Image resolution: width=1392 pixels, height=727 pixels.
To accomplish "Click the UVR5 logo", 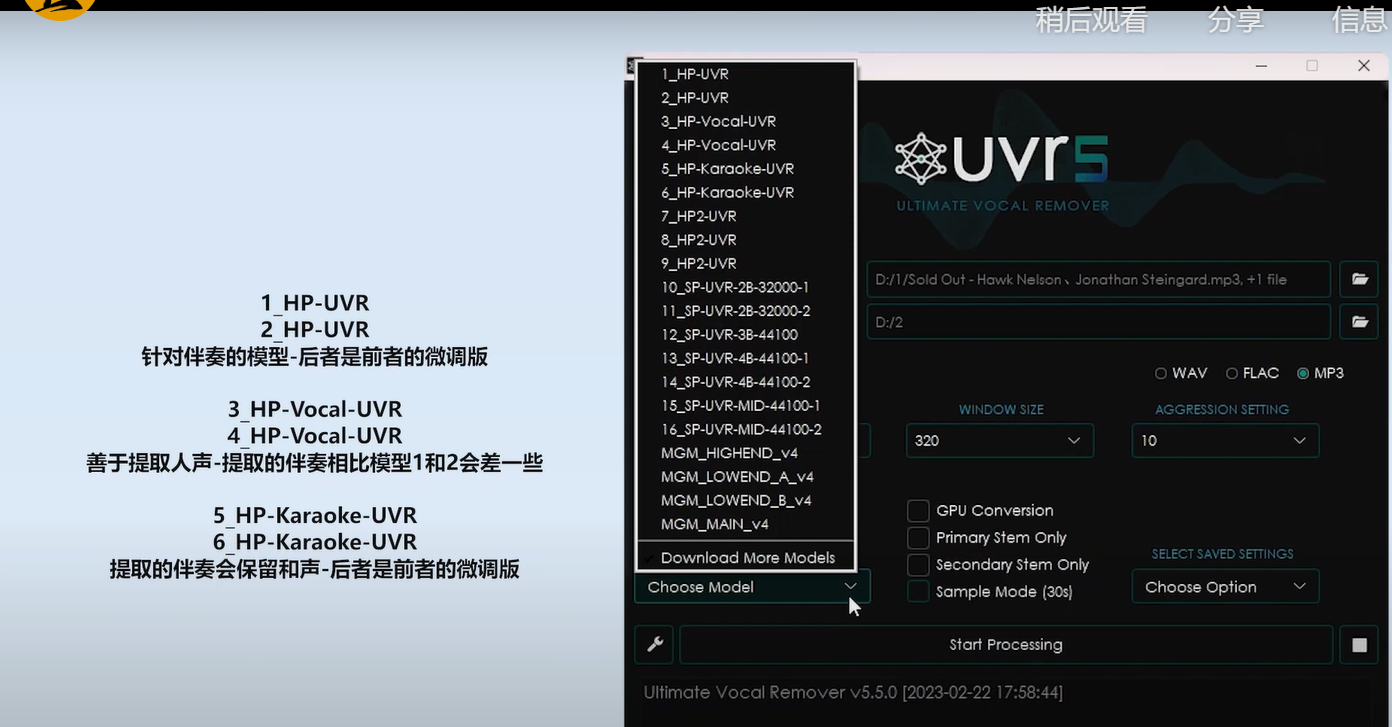I will click(1002, 160).
